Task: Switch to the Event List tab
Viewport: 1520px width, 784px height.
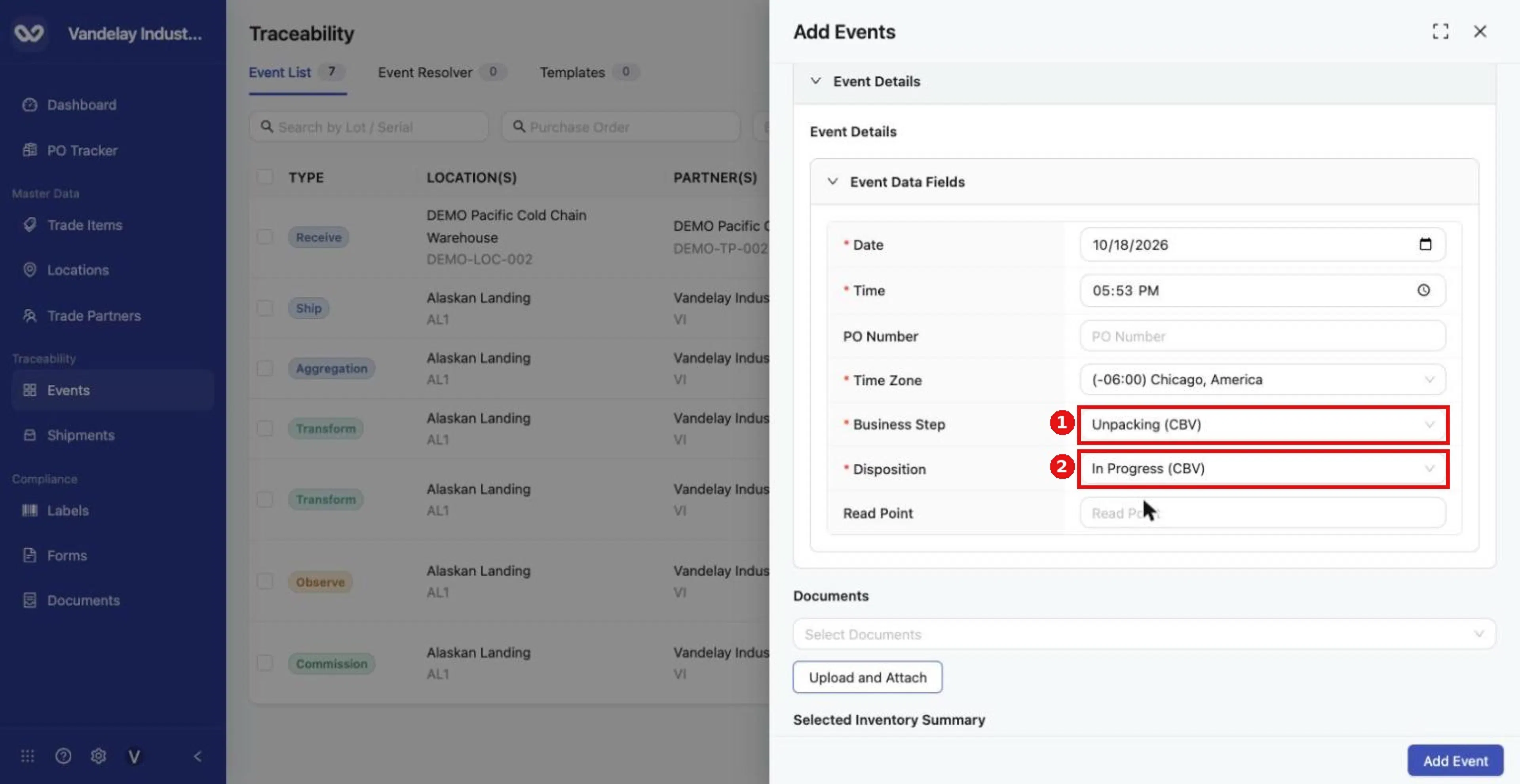Action: (297, 72)
